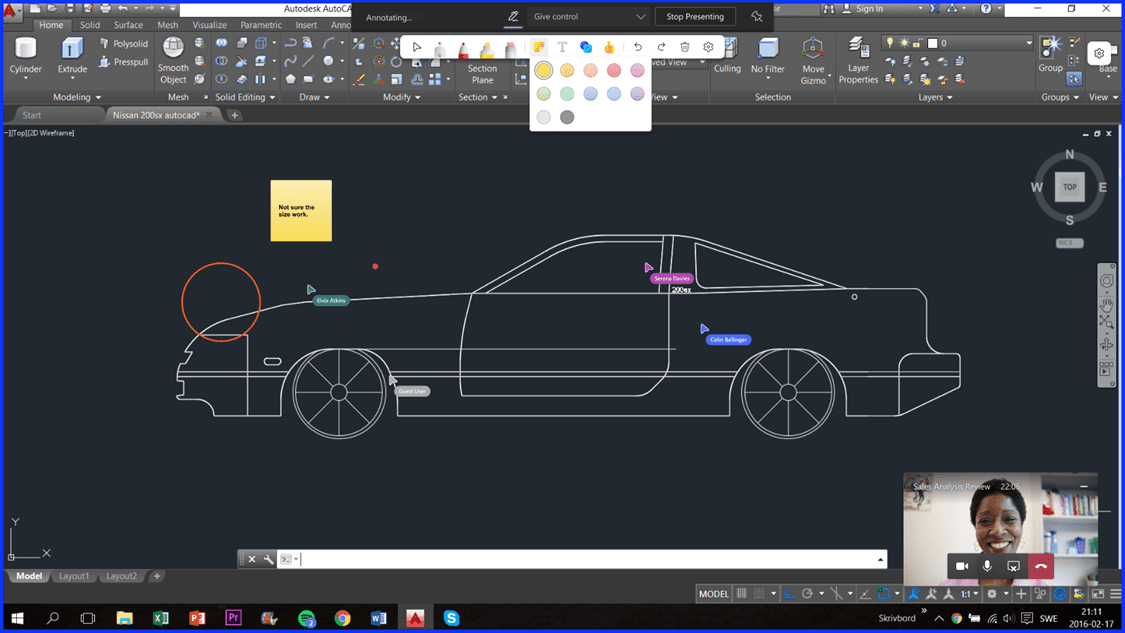Select the pink annotation color swatch
Viewport: 1125px width, 633px height.
pyautogui.click(x=638, y=70)
